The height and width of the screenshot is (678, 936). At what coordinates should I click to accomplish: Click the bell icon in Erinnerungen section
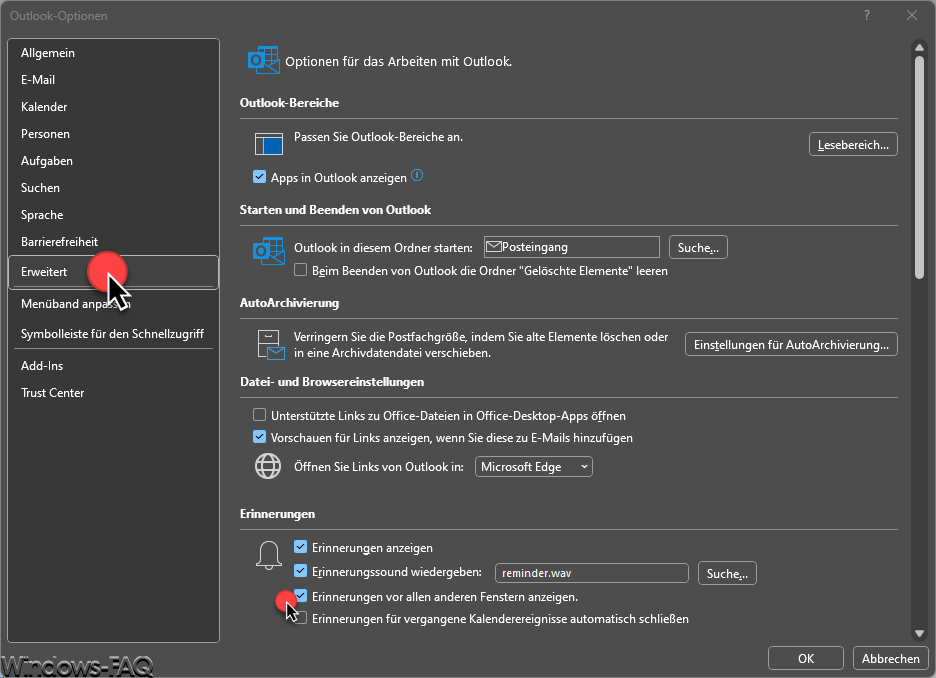[x=269, y=556]
